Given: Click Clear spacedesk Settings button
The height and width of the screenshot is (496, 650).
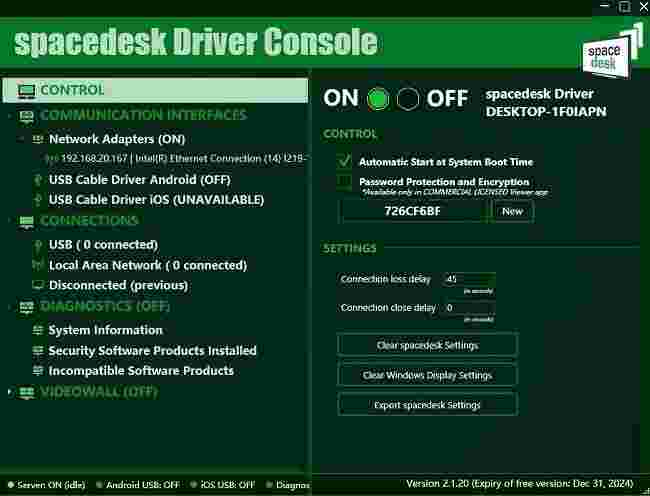Looking at the screenshot, I should (427, 345).
